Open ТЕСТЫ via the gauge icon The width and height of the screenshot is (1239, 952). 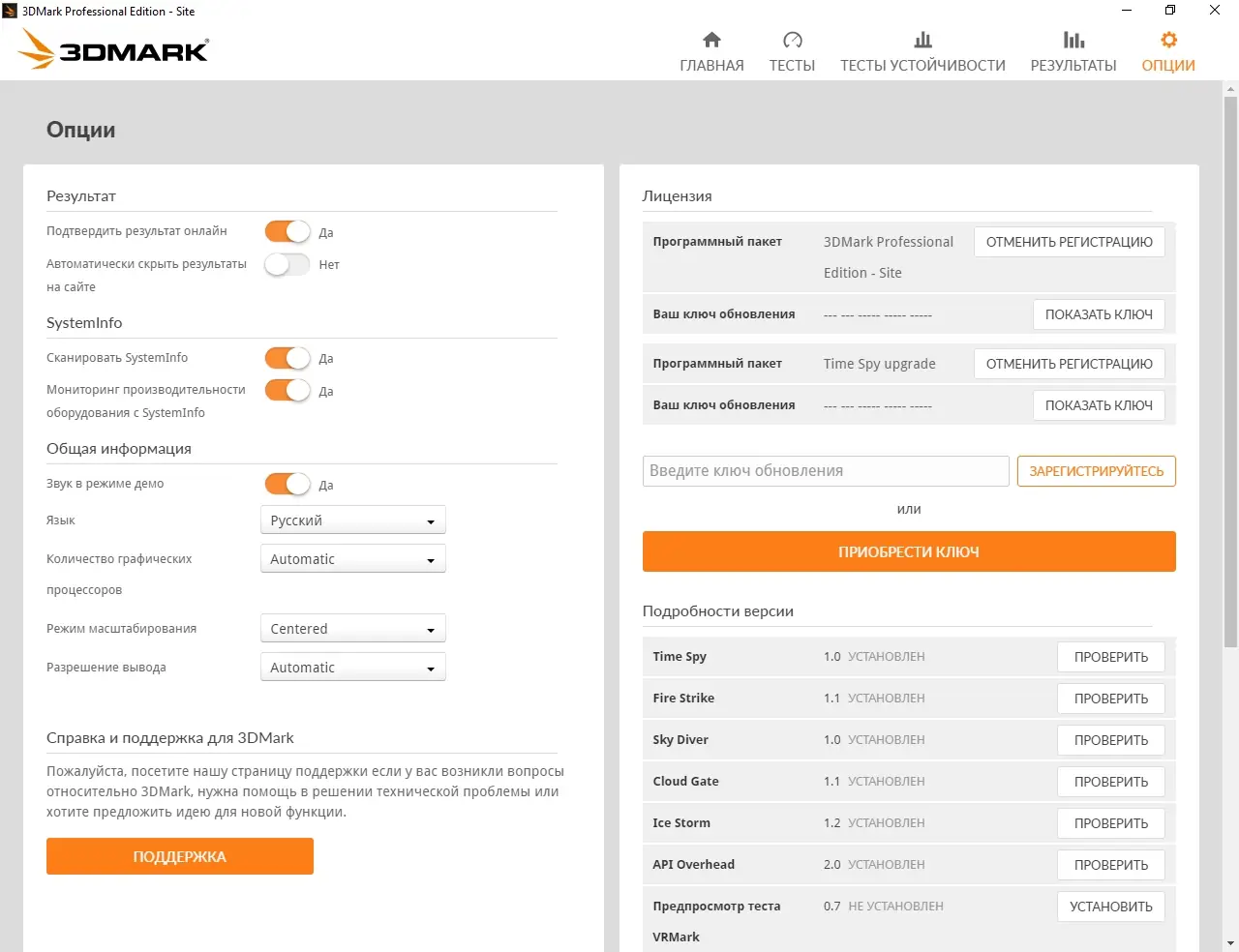pos(792,40)
